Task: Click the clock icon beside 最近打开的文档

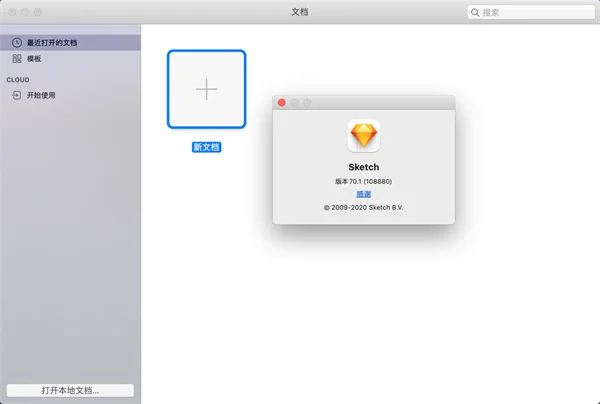Action: tap(17, 42)
